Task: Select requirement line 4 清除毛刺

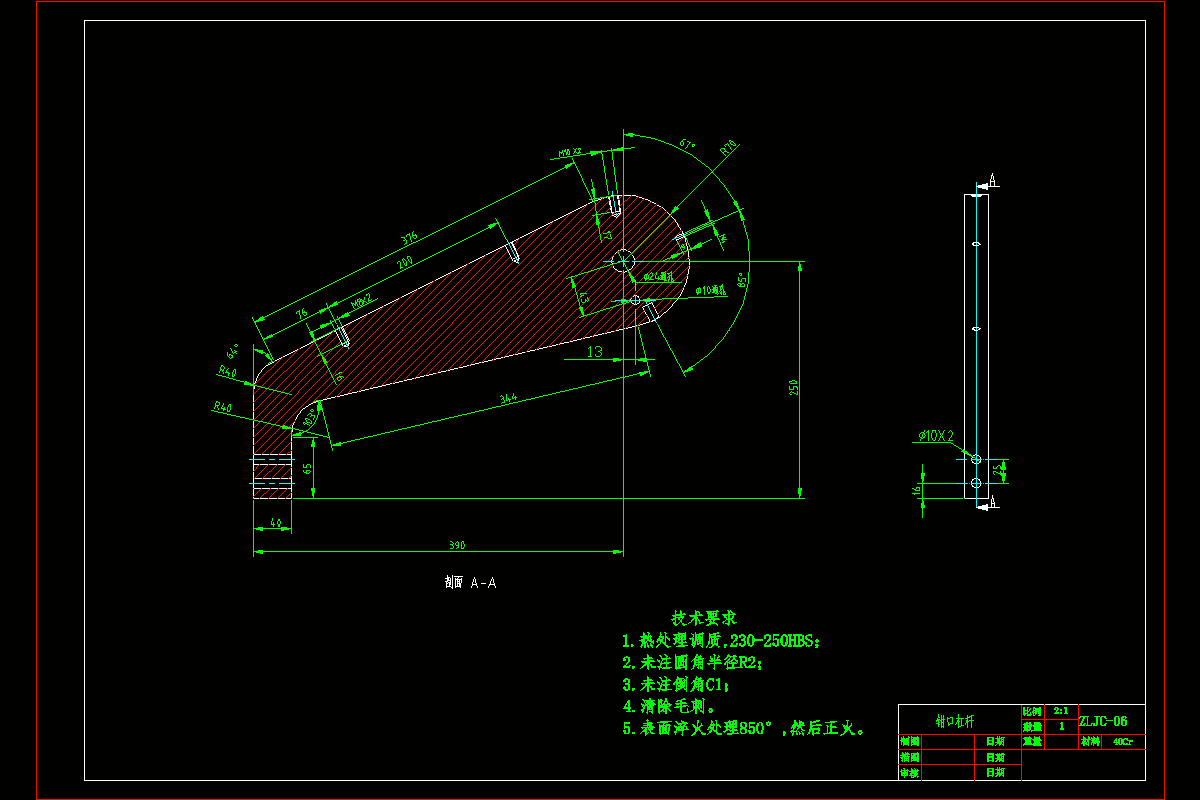Action: click(x=668, y=707)
